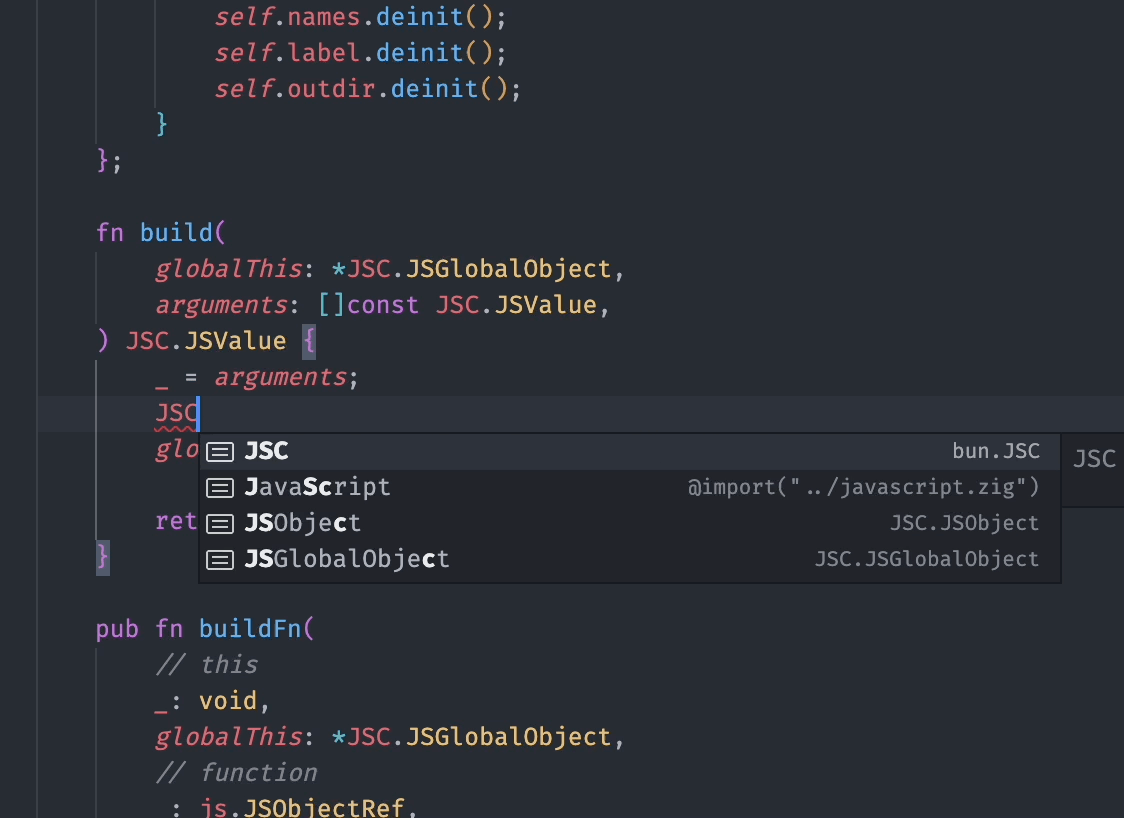
Task: Click js.JSObjectRef parameter type
Action: coord(302,808)
